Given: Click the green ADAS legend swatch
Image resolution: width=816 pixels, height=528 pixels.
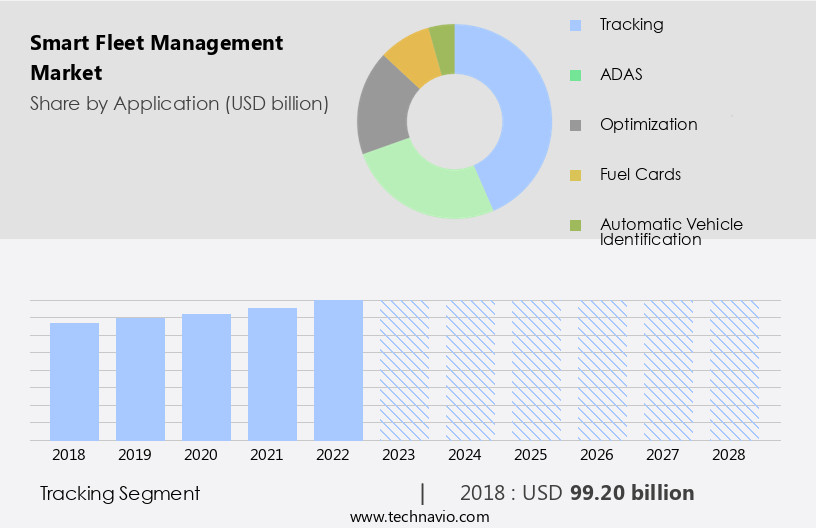Looking at the screenshot, I should tap(575, 75).
